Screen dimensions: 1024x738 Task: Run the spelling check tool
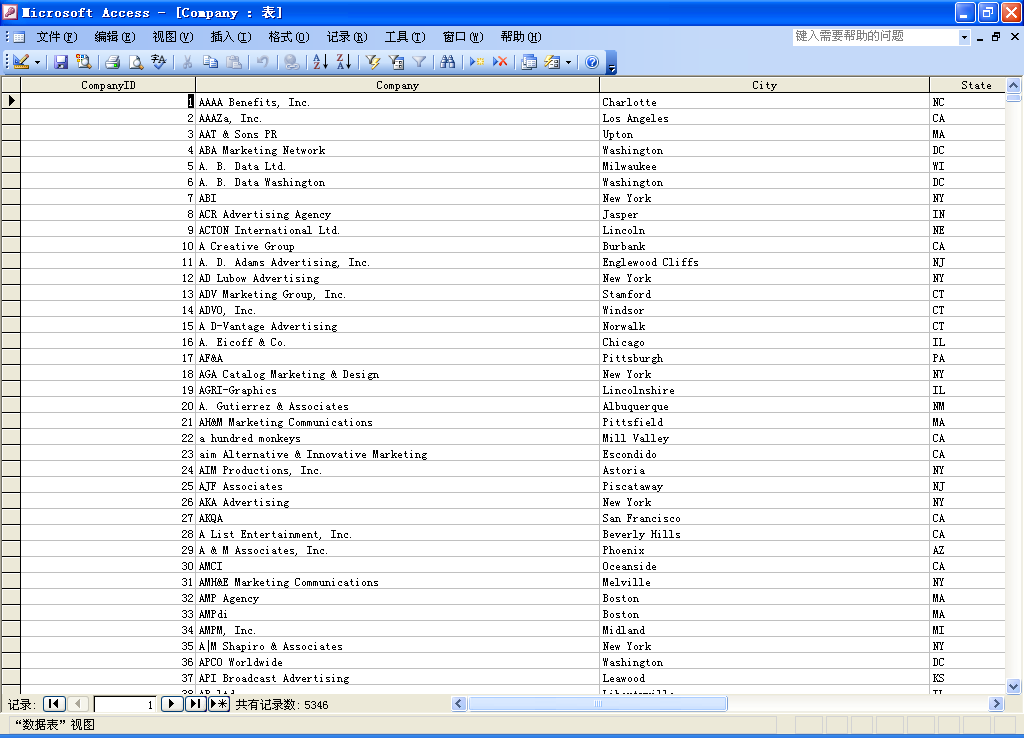[x=159, y=62]
